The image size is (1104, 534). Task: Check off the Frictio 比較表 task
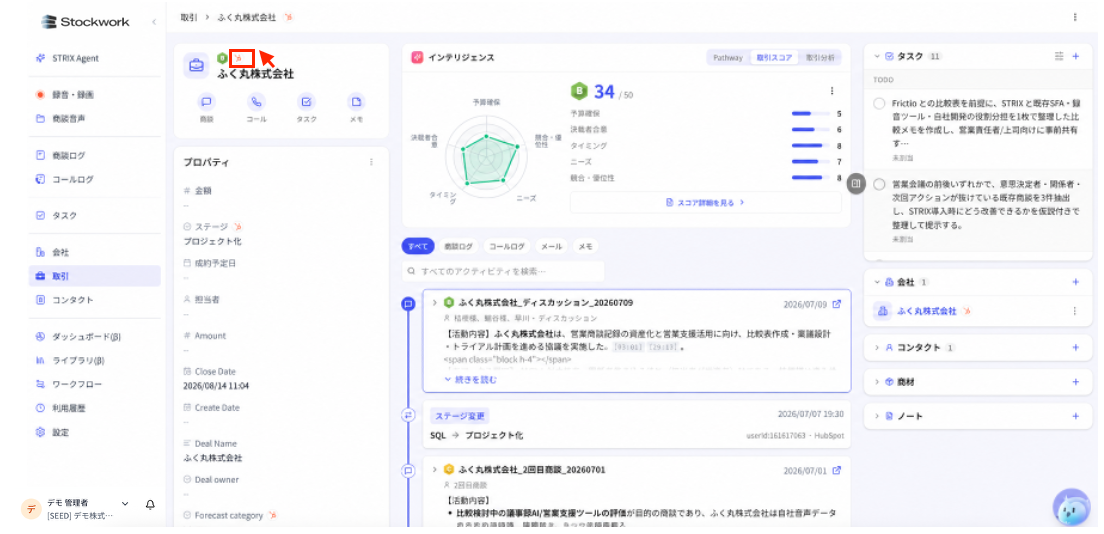pos(879,104)
